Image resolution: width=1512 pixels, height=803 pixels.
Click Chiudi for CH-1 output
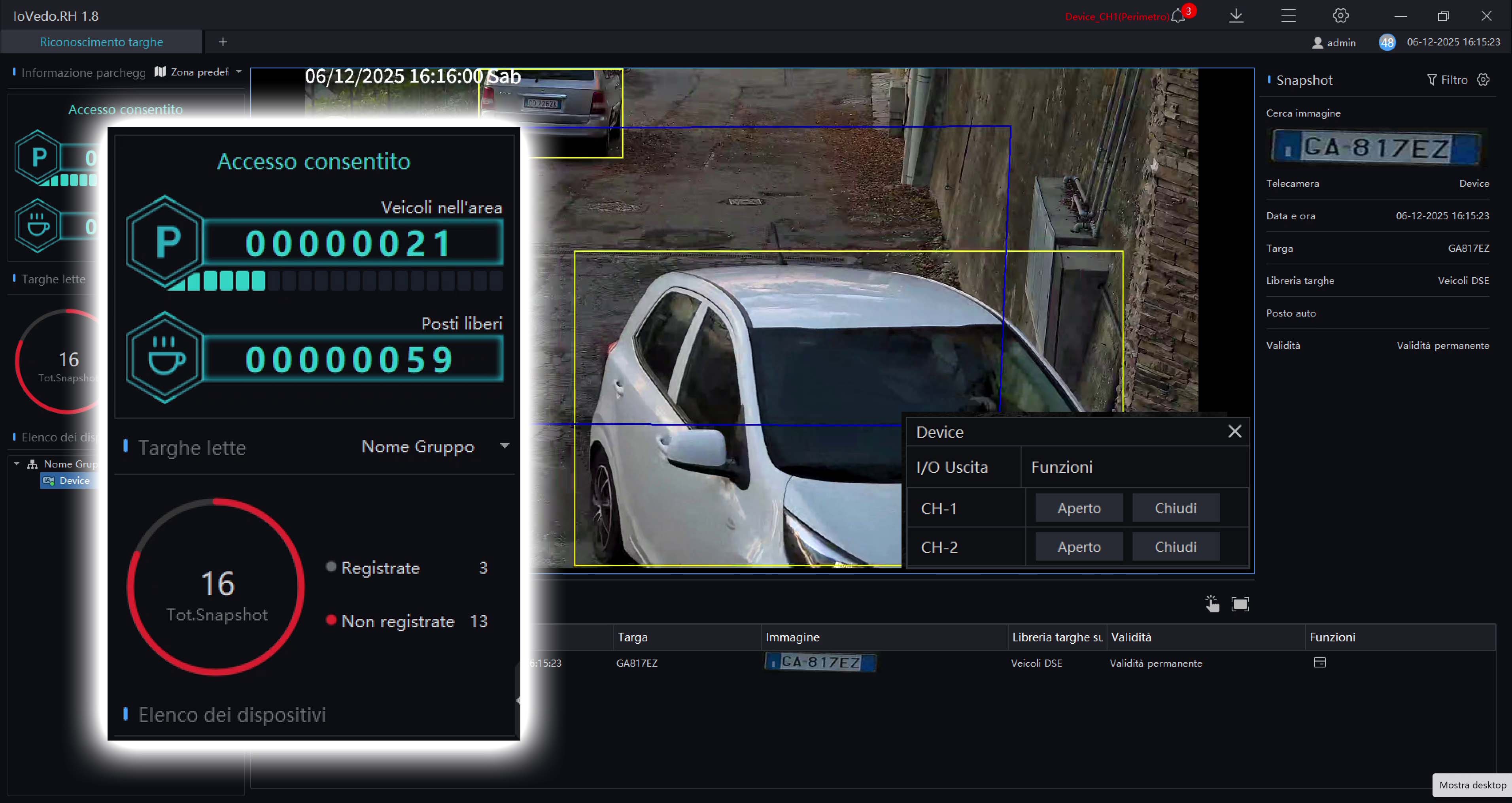pyautogui.click(x=1176, y=508)
